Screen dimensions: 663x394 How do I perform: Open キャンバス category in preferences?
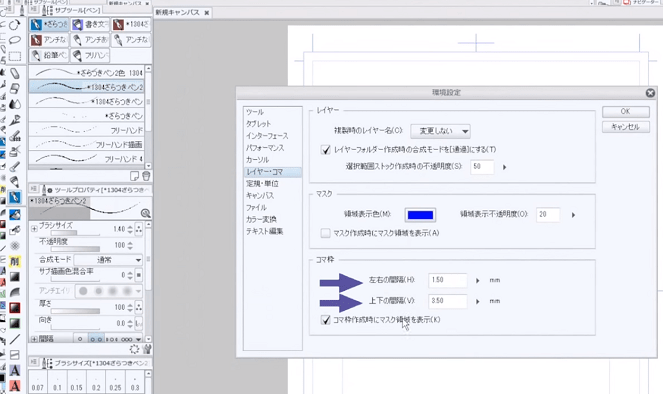260,195
